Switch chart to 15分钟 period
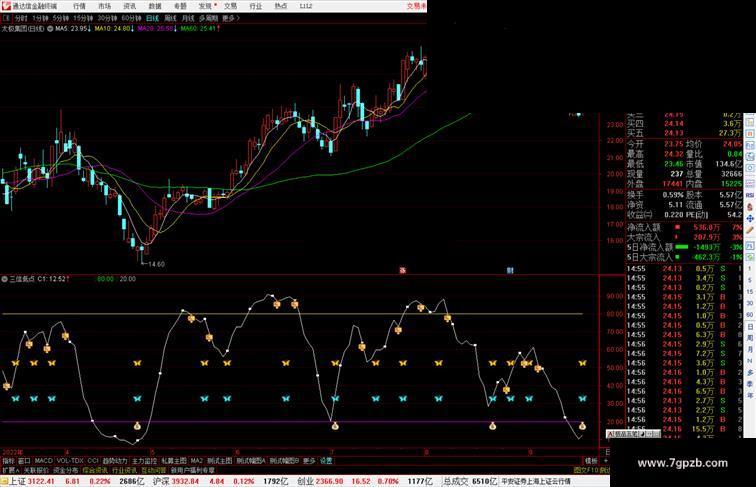 83,18
